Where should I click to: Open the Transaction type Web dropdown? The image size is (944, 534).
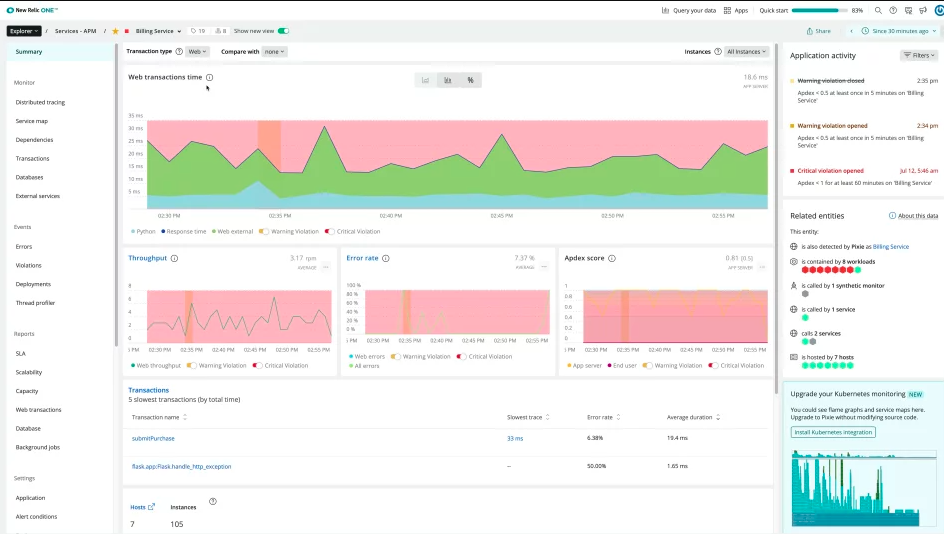pos(197,51)
